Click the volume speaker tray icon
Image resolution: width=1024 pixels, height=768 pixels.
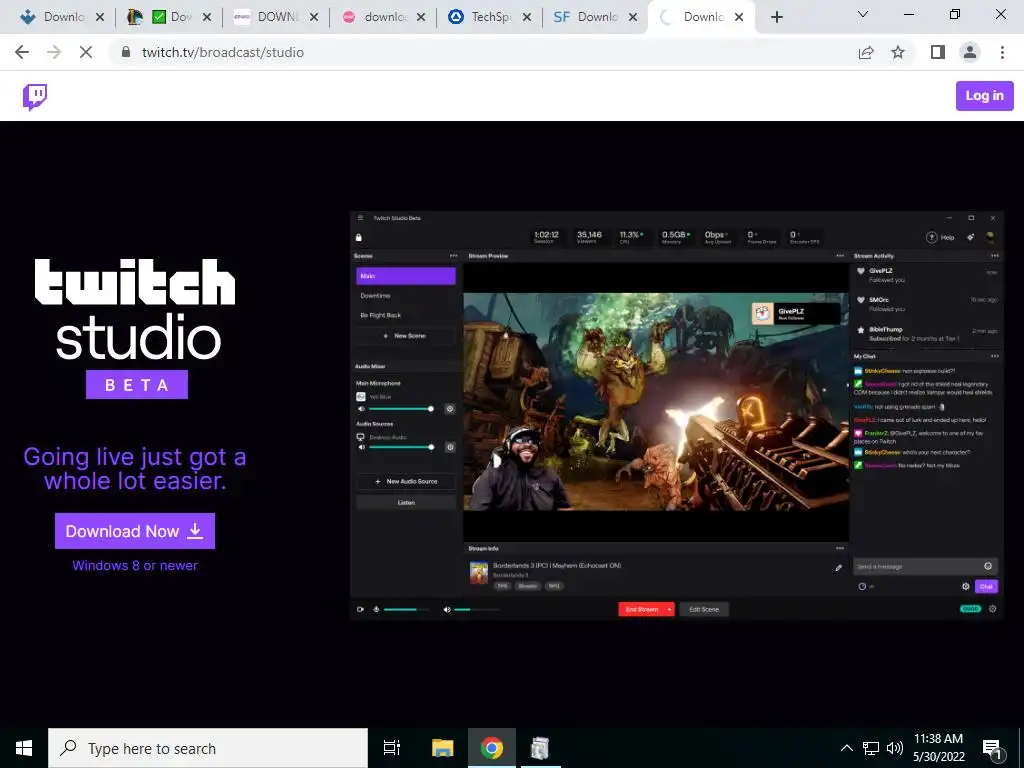895,748
